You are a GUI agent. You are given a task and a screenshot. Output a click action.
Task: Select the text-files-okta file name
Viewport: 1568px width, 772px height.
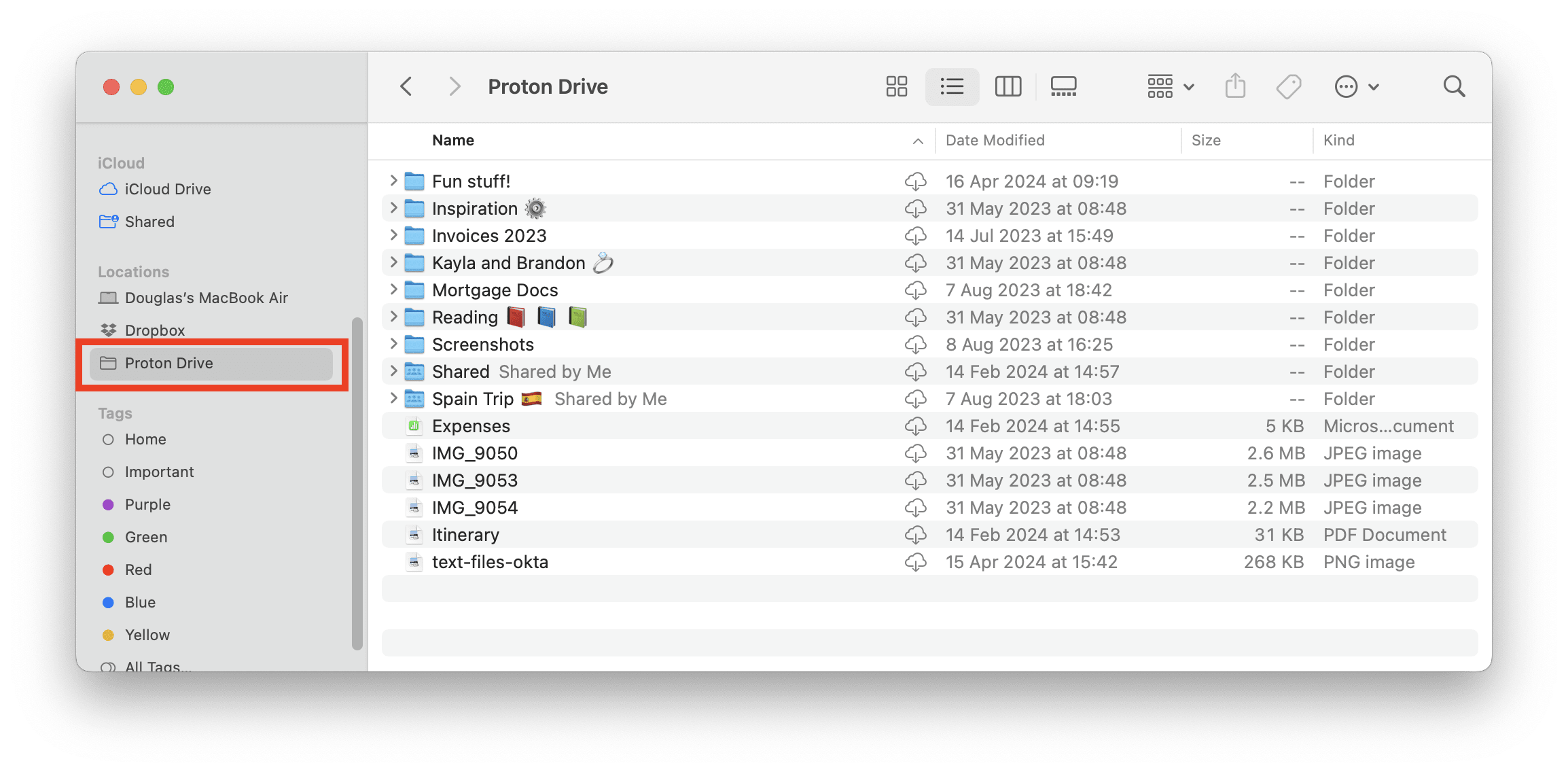point(490,562)
